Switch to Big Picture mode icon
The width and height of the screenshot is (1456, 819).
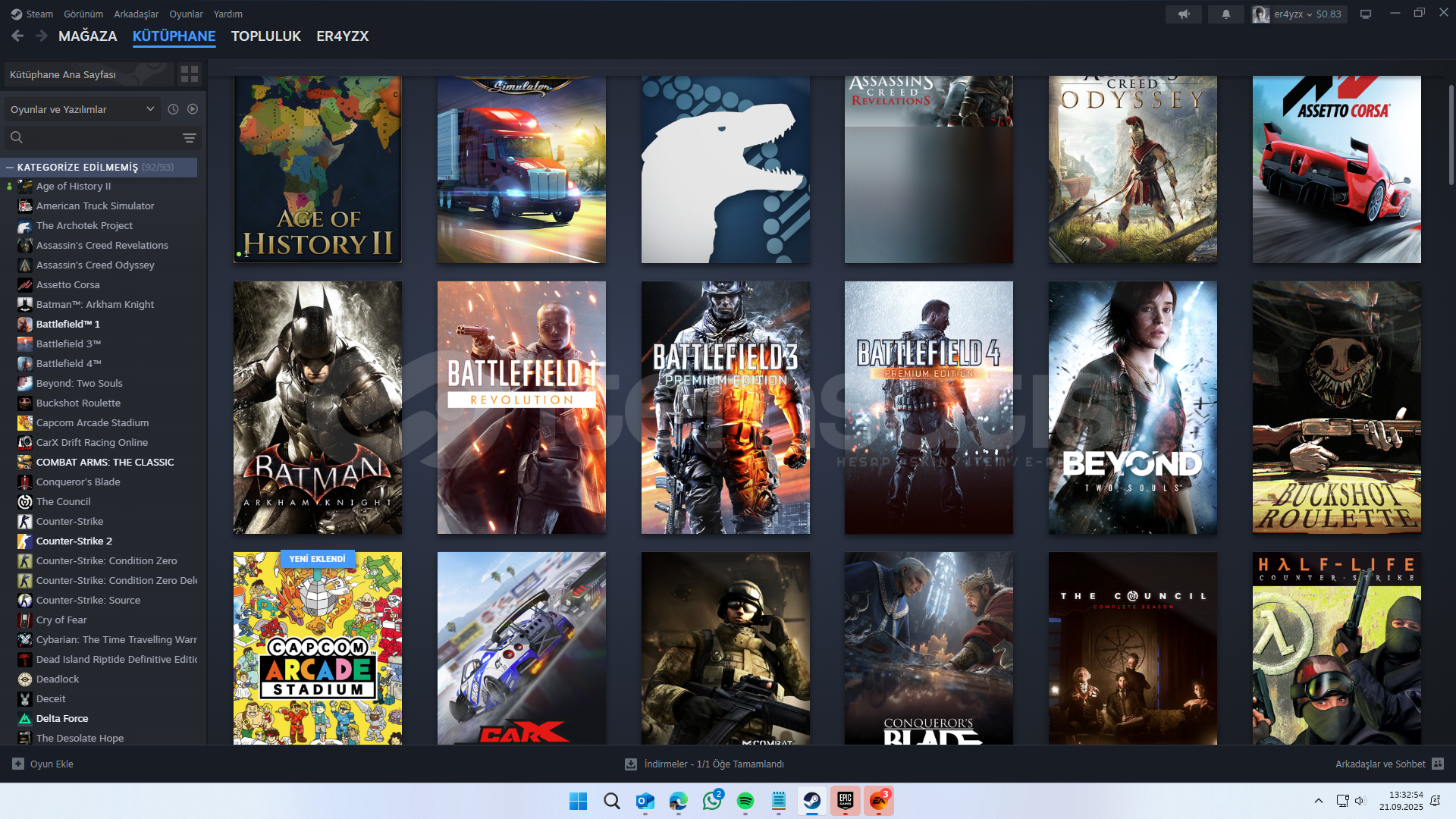[1366, 14]
